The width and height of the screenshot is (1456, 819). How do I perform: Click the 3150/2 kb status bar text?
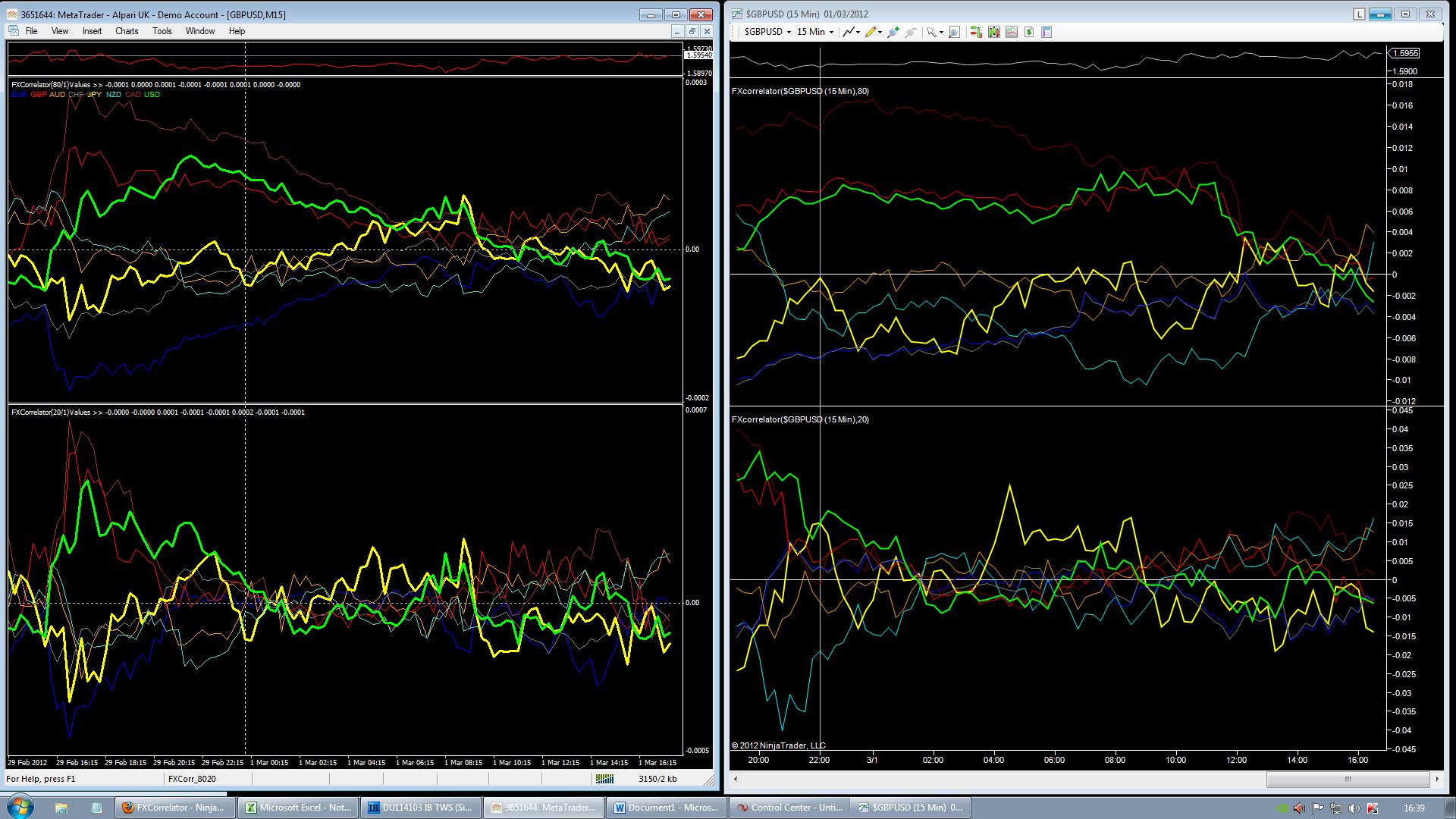click(657, 779)
